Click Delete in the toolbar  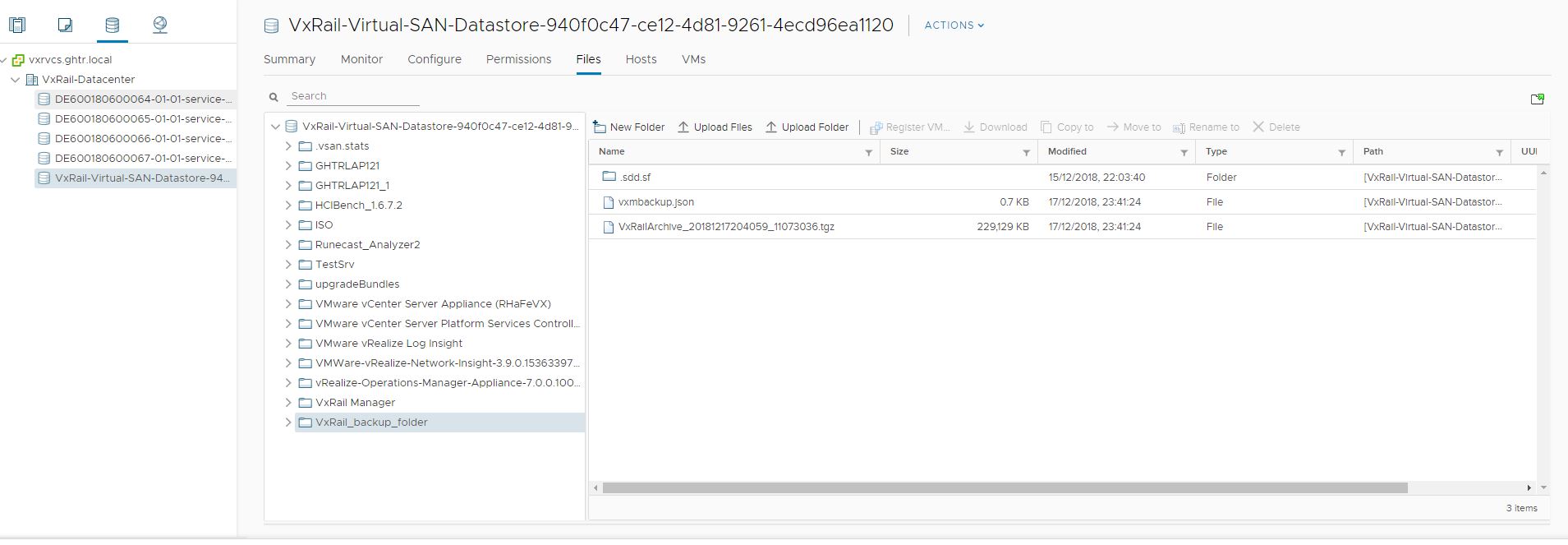(x=1276, y=127)
